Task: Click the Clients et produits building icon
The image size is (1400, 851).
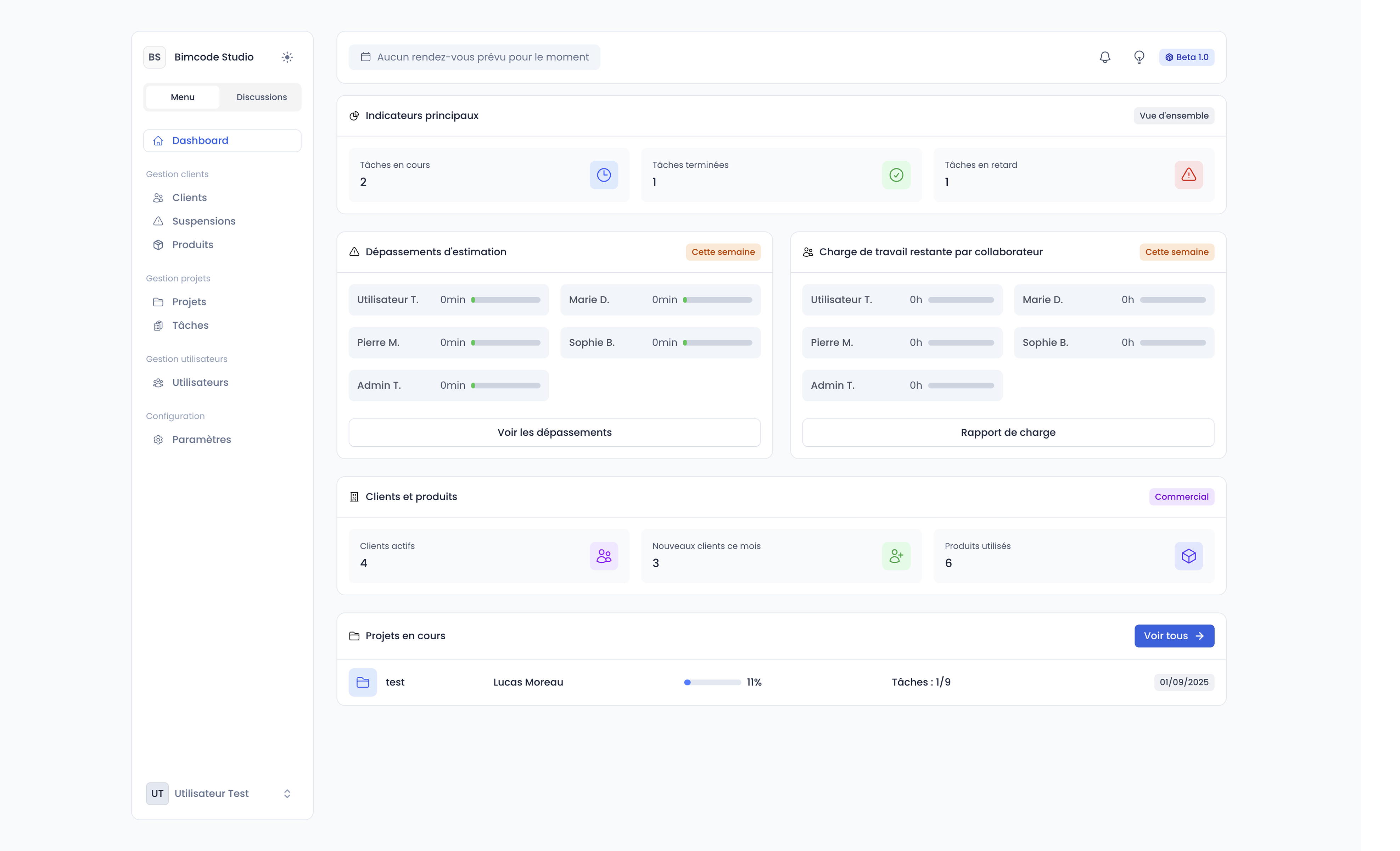Action: 354,497
